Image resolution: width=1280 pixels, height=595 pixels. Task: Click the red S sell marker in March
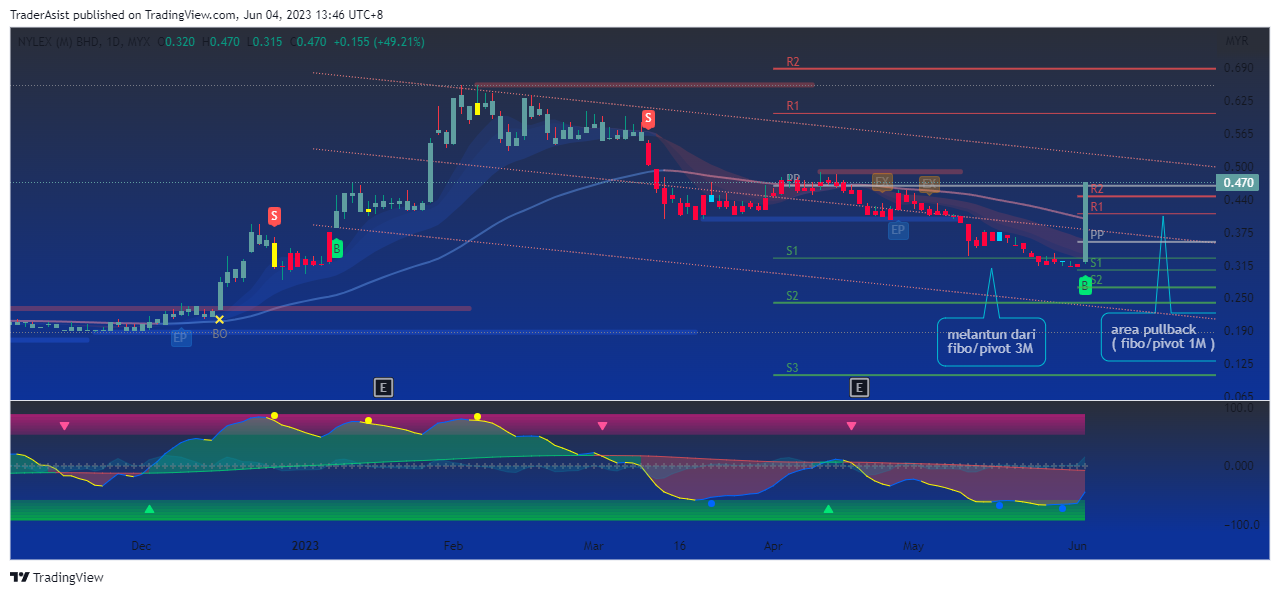coord(648,119)
